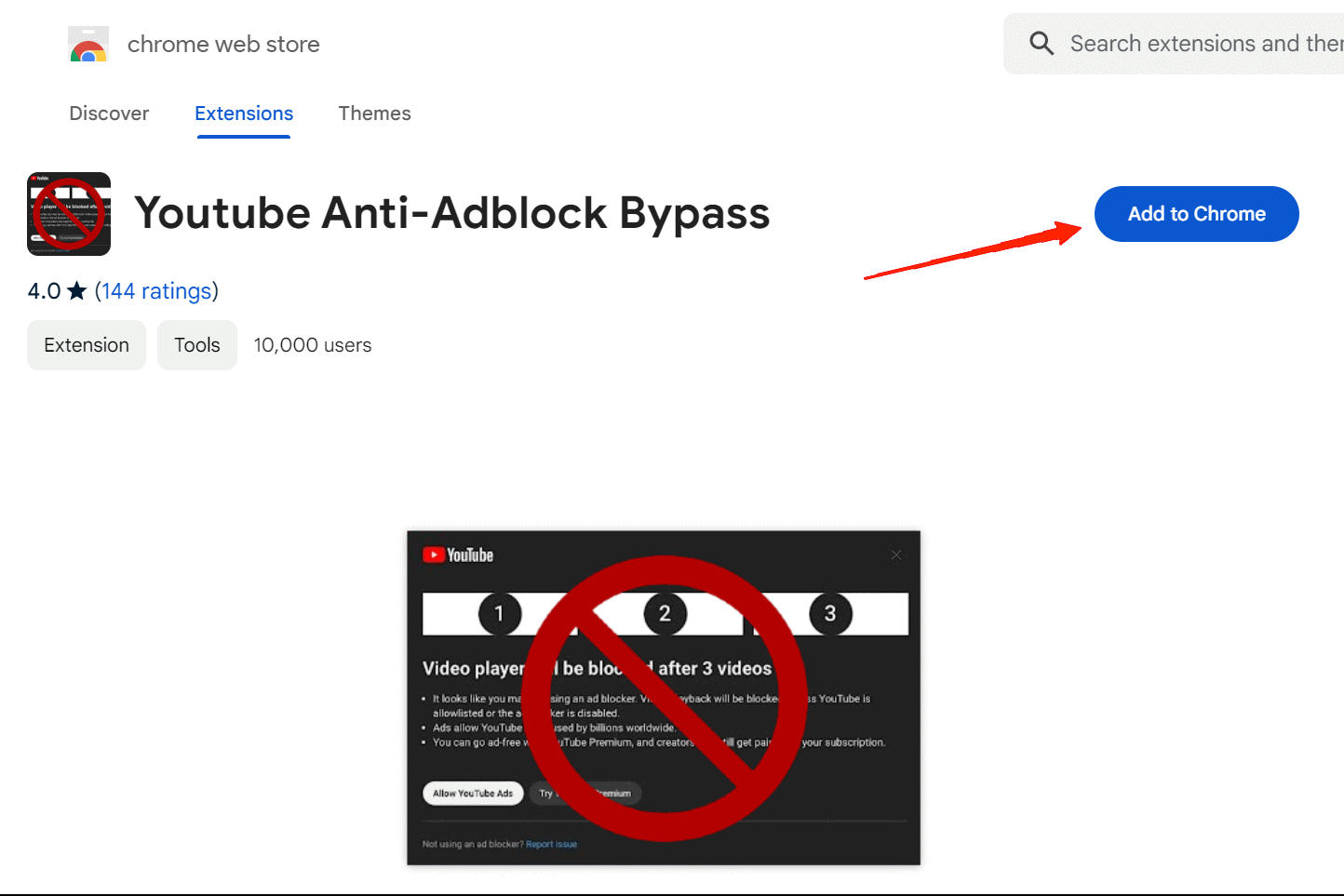Click the Extension category chip
The height and width of the screenshot is (896, 1344).
pos(87,345)
